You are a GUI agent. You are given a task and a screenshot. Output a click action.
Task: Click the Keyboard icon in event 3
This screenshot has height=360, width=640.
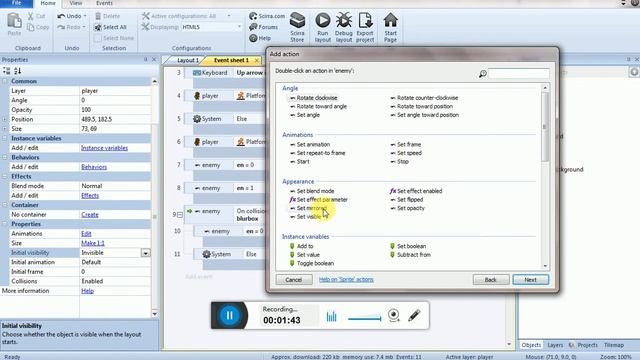coord(197,73)
